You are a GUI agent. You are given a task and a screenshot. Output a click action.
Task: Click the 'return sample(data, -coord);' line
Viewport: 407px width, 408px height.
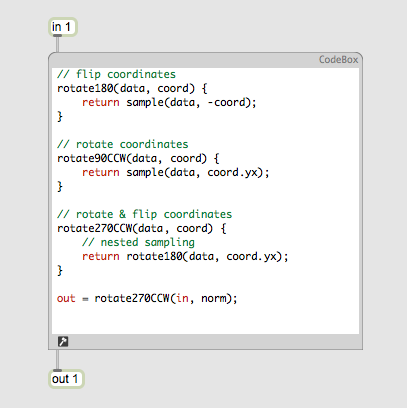pos(169,102)
